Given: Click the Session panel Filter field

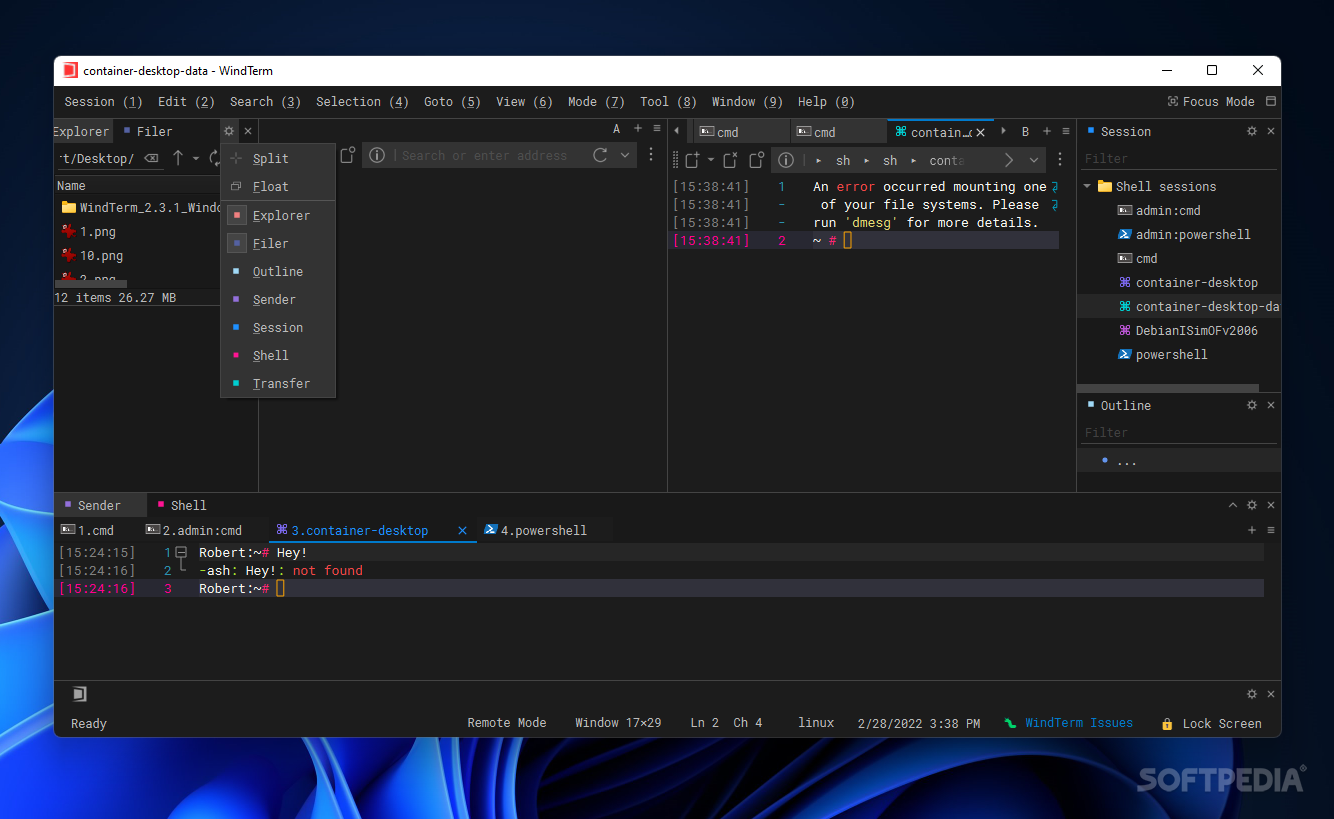Looking at the screenshot, I should point(1179,158).
